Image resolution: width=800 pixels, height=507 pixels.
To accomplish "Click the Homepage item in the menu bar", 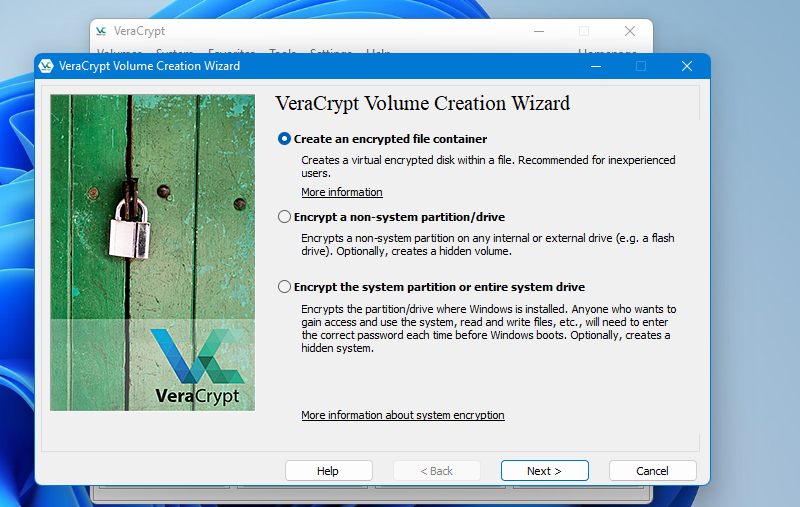I will (x=607, y=52).
